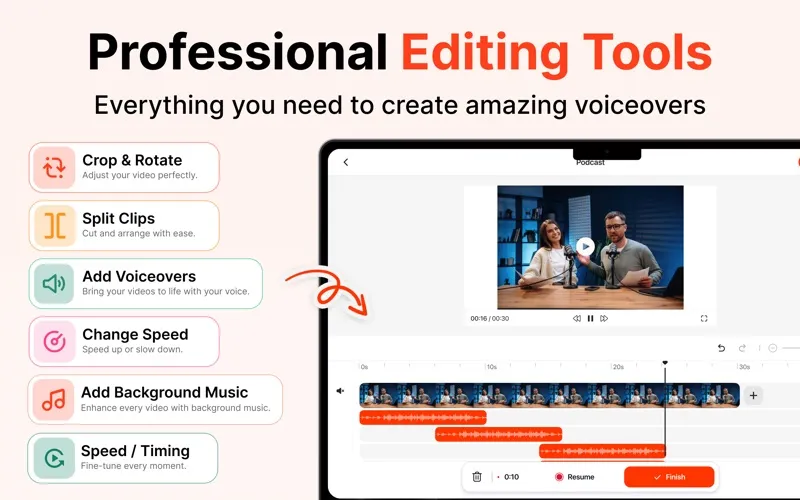Click 'Cut and arrange with ease.' text

(139, 233)
